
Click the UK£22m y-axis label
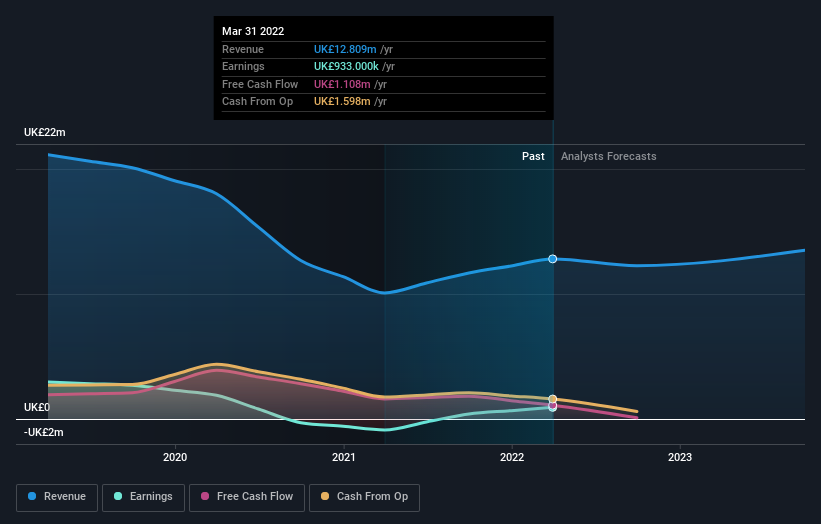tap(45, 132)
